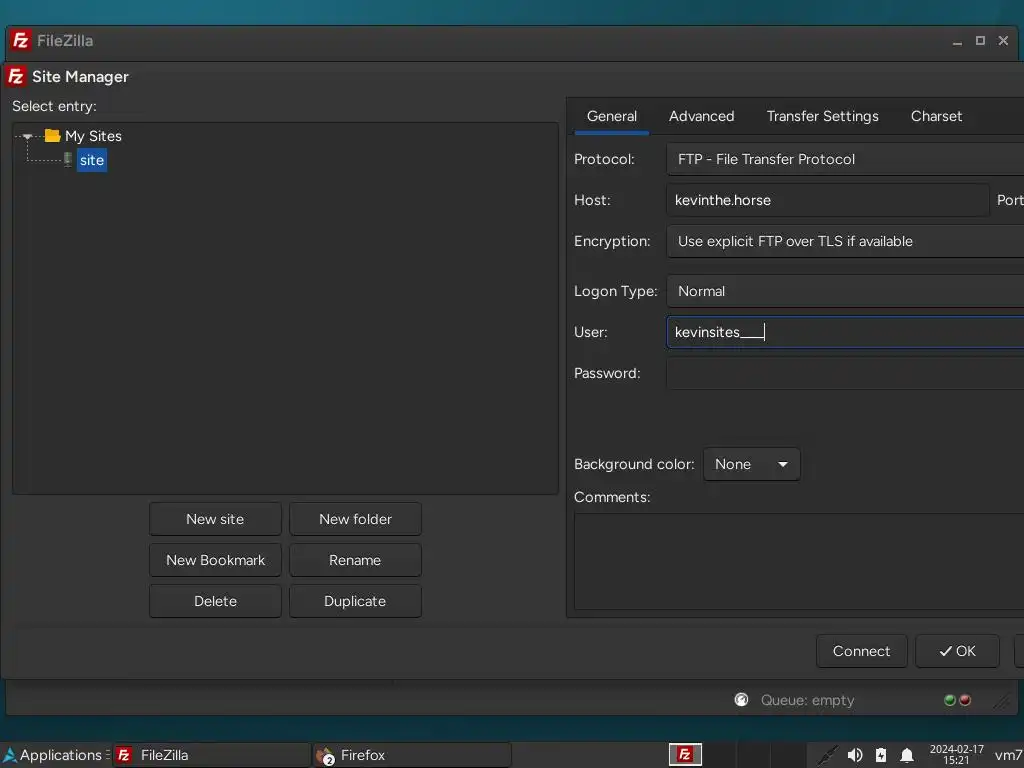Switch to the General tab

(611, 116)
